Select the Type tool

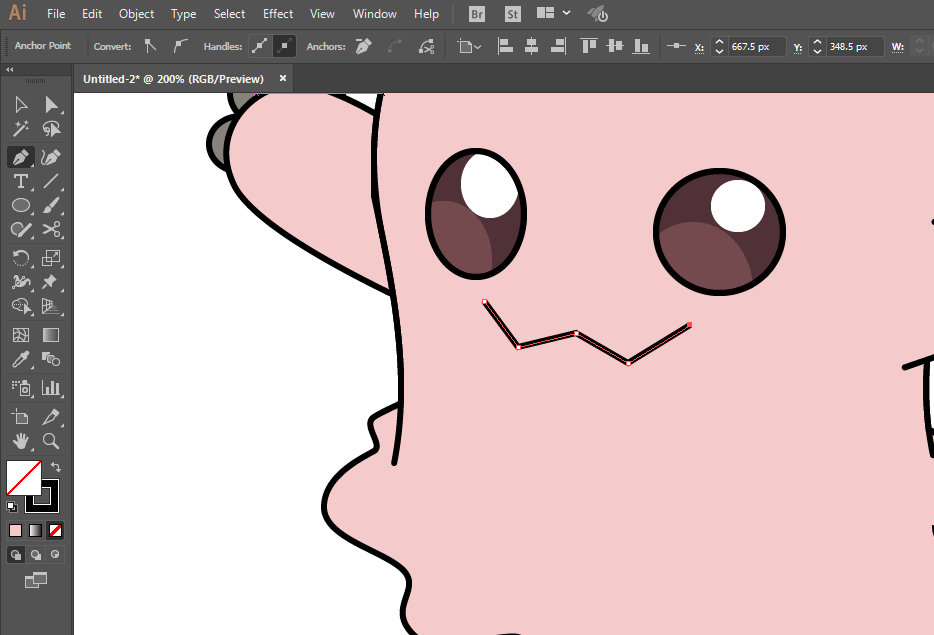(21, 181)
